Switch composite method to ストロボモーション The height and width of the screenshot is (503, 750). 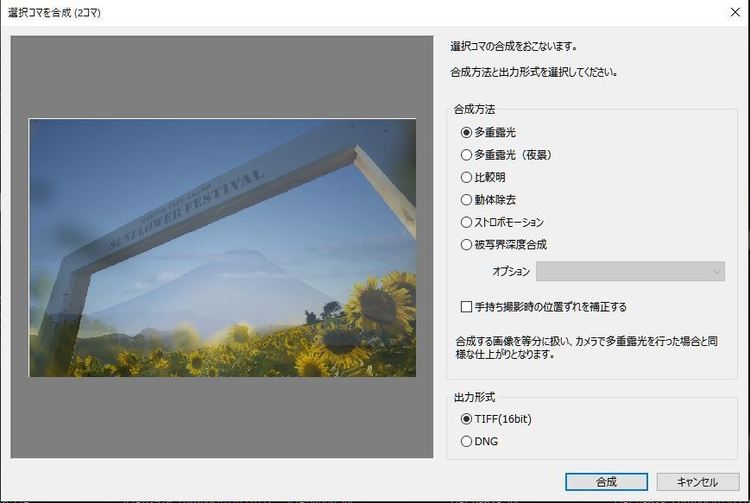coord(466,222)
